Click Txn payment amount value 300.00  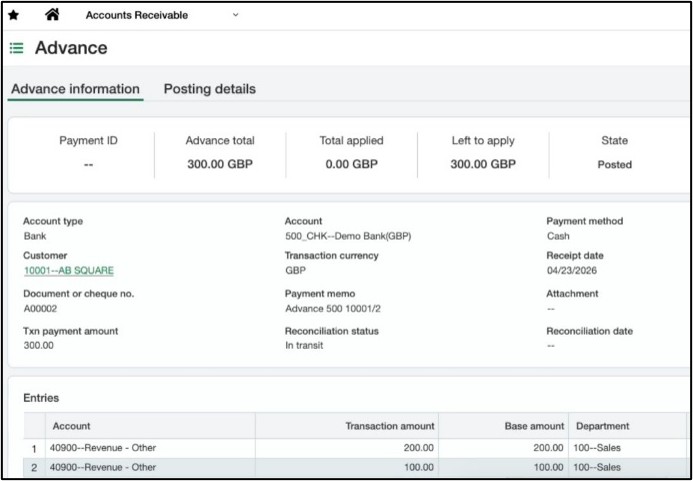tap(38, 345)
